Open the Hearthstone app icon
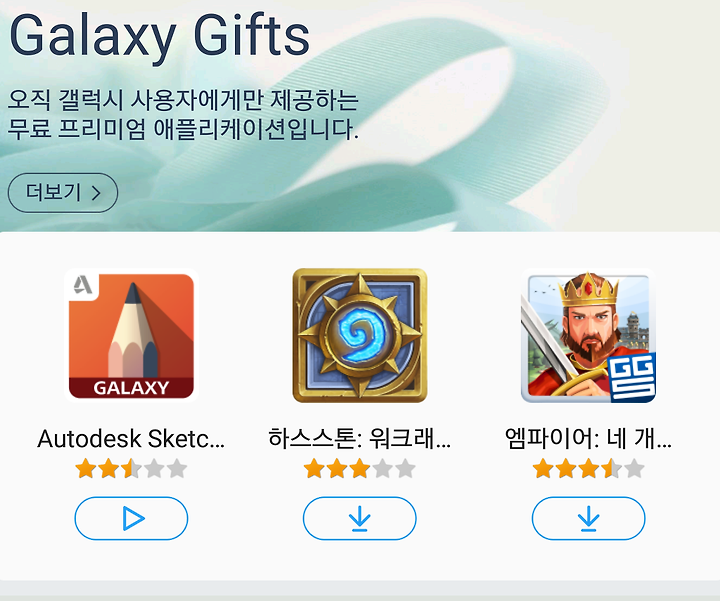Viewport: 720px width, 601px height. [x=360, y=336]
